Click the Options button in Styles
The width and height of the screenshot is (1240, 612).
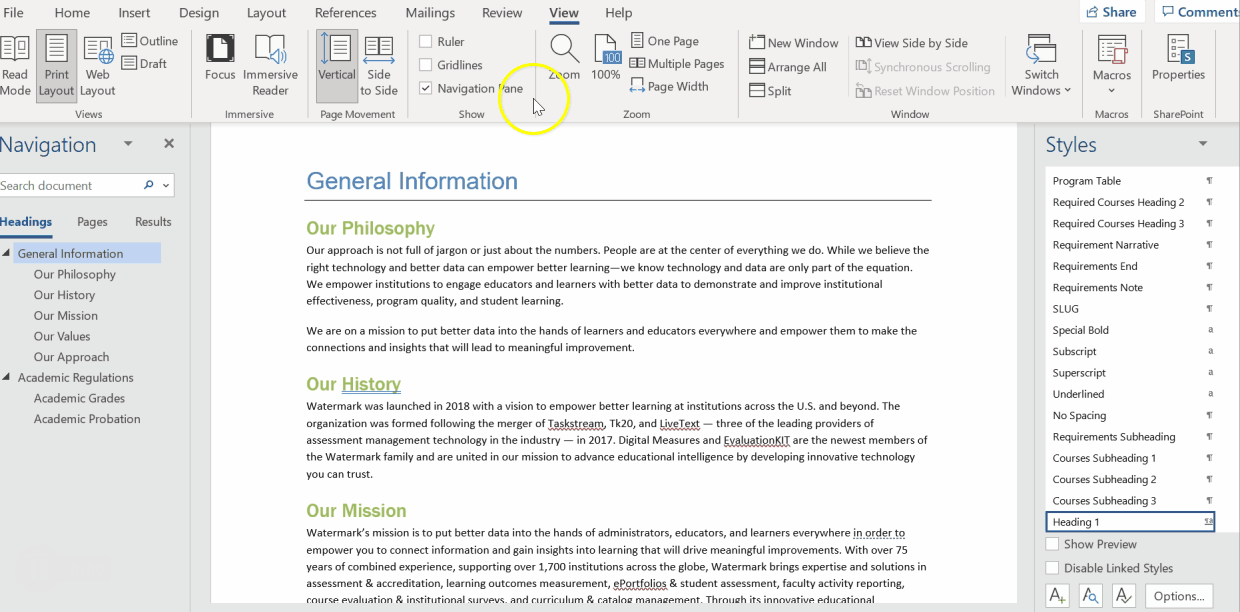(1178, 596)
